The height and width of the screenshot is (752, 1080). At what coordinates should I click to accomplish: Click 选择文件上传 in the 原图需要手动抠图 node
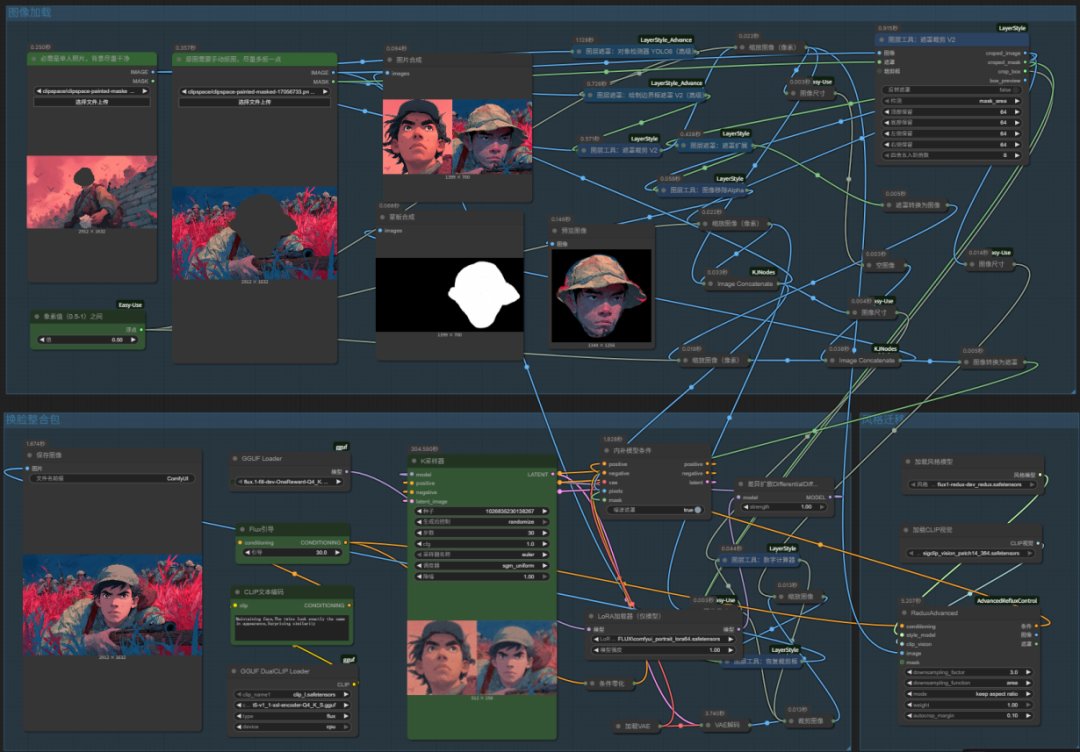[x=254, y=102]
